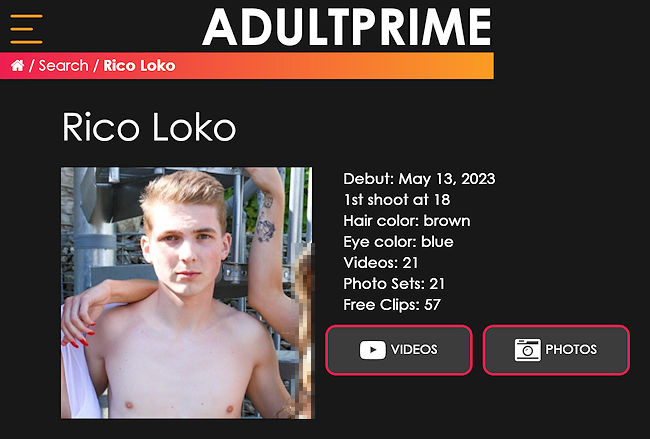Click the Photo Sets: 21 stat line

pyautogui.click(x=394, y=284)
